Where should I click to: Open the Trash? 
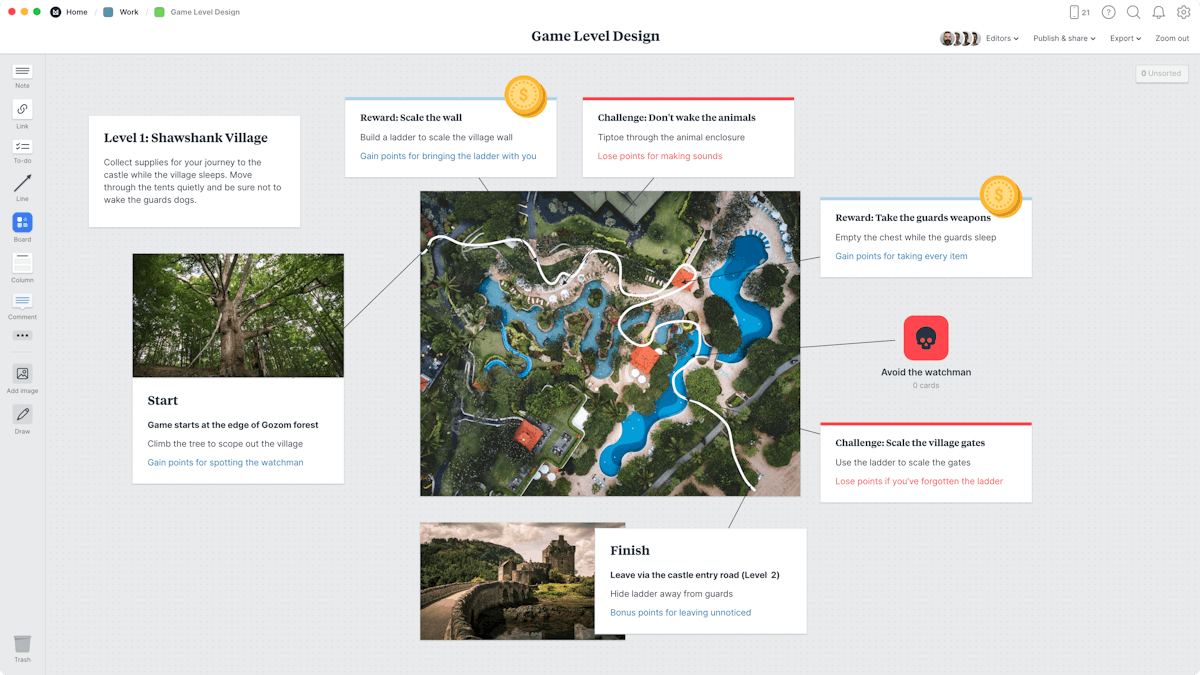point(22,645)
